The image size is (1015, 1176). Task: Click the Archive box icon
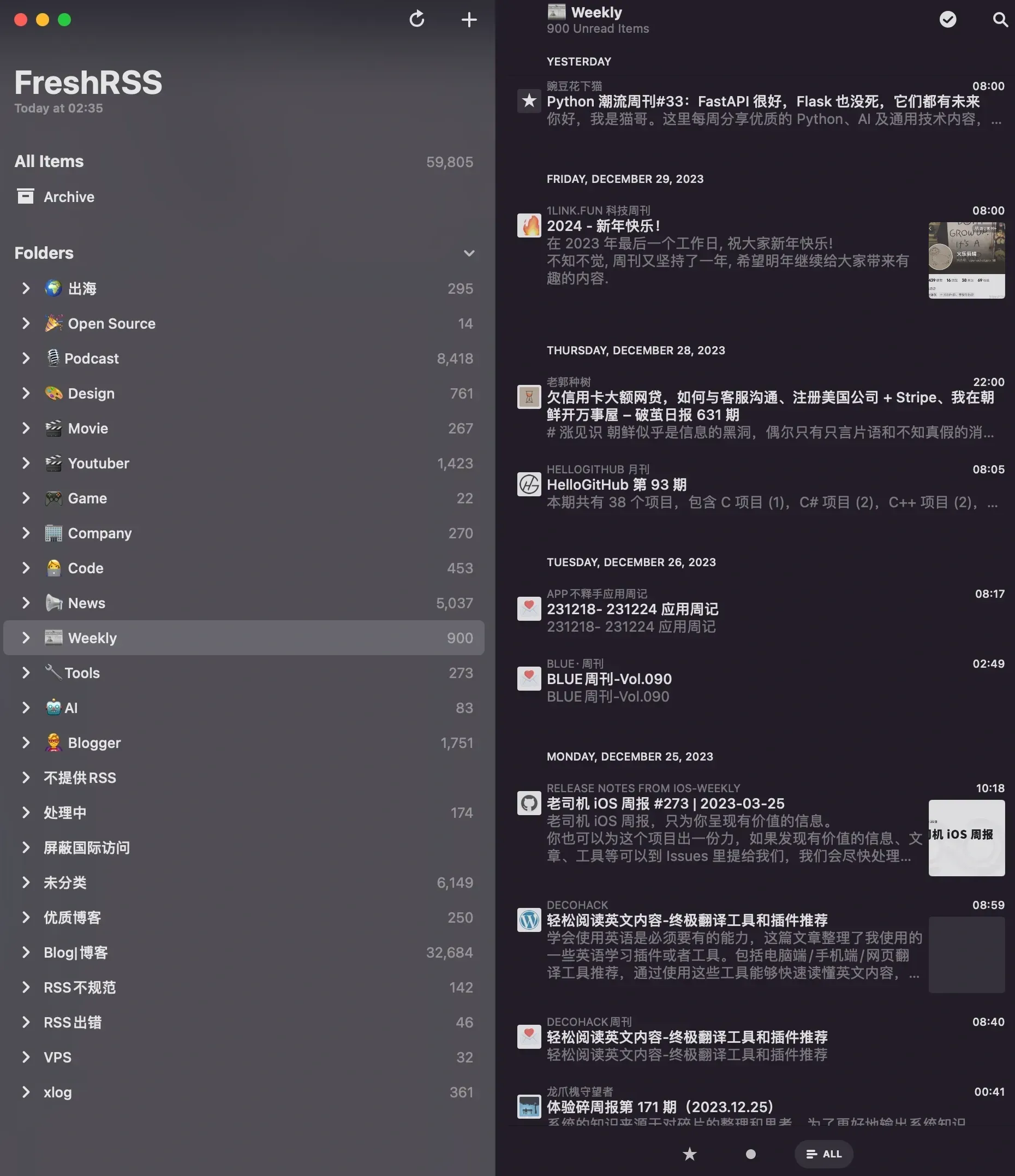click(x=25, y=197)
